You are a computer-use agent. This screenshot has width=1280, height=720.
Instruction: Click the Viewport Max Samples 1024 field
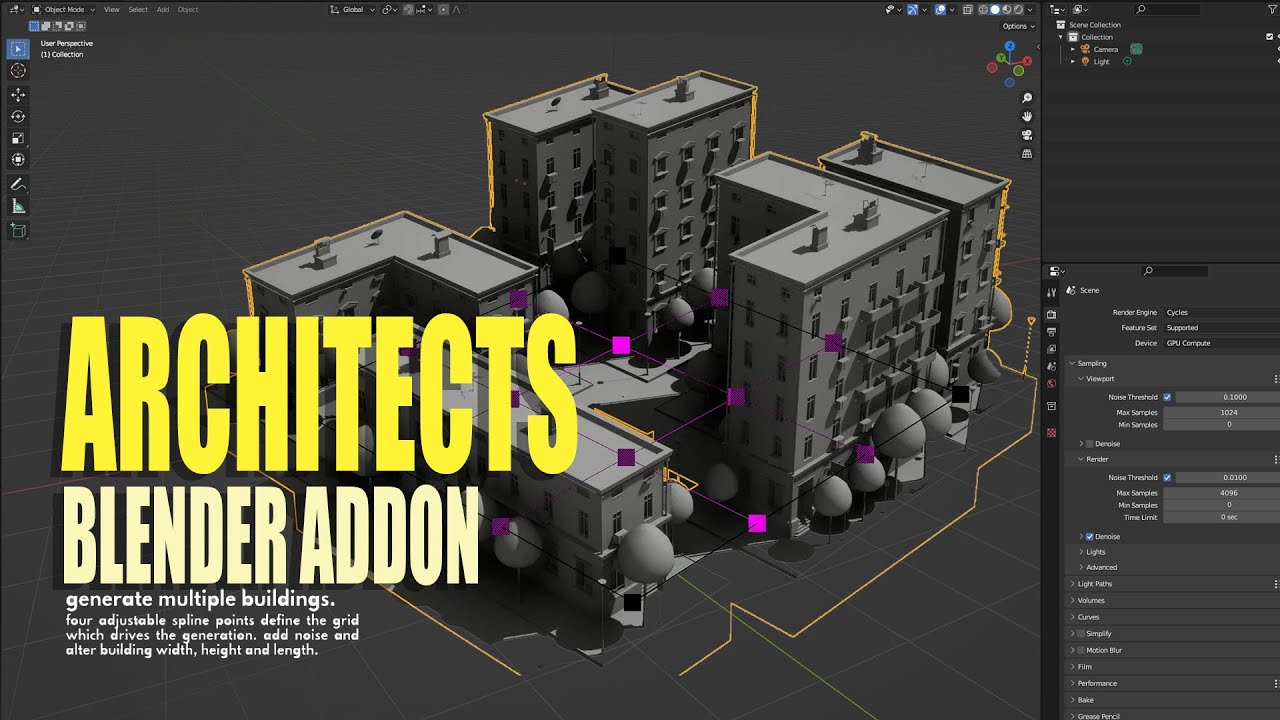point(1221,412)
